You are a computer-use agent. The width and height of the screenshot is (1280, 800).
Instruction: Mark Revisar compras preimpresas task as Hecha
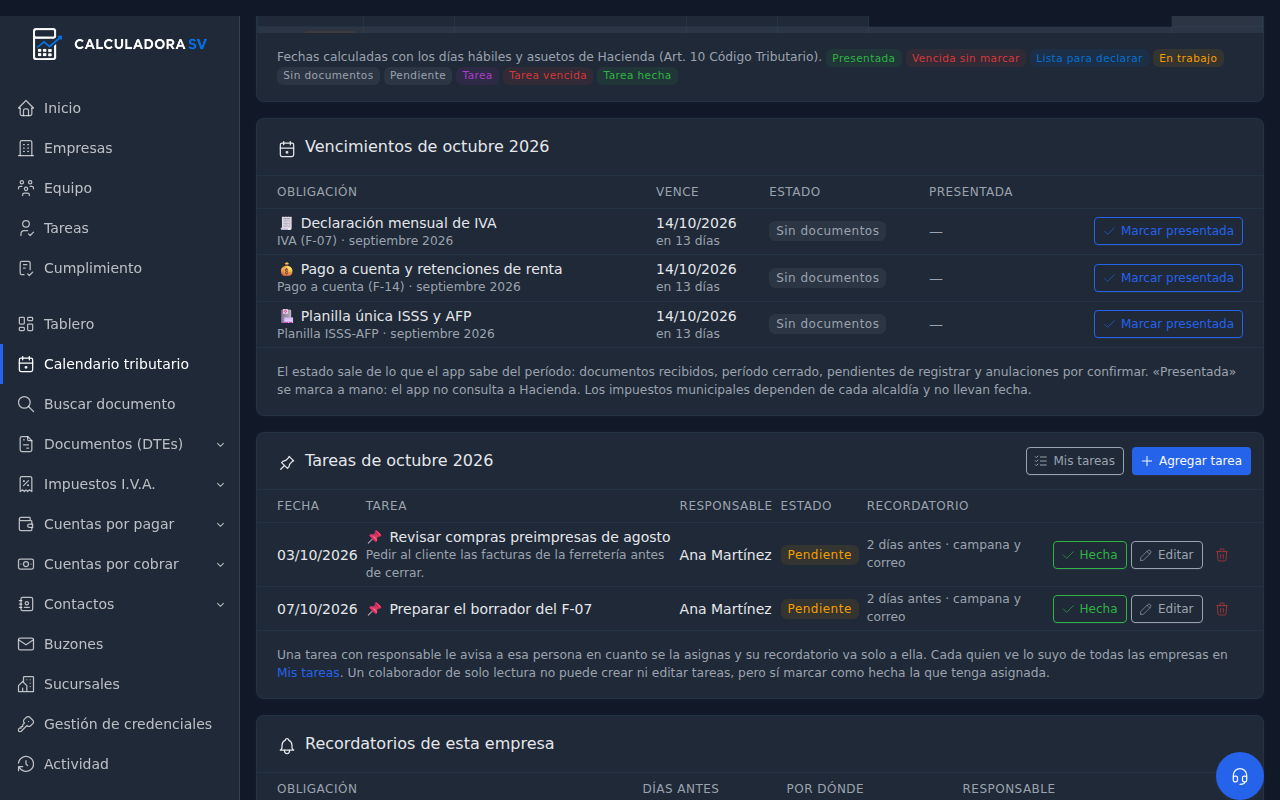[1090, 555]
